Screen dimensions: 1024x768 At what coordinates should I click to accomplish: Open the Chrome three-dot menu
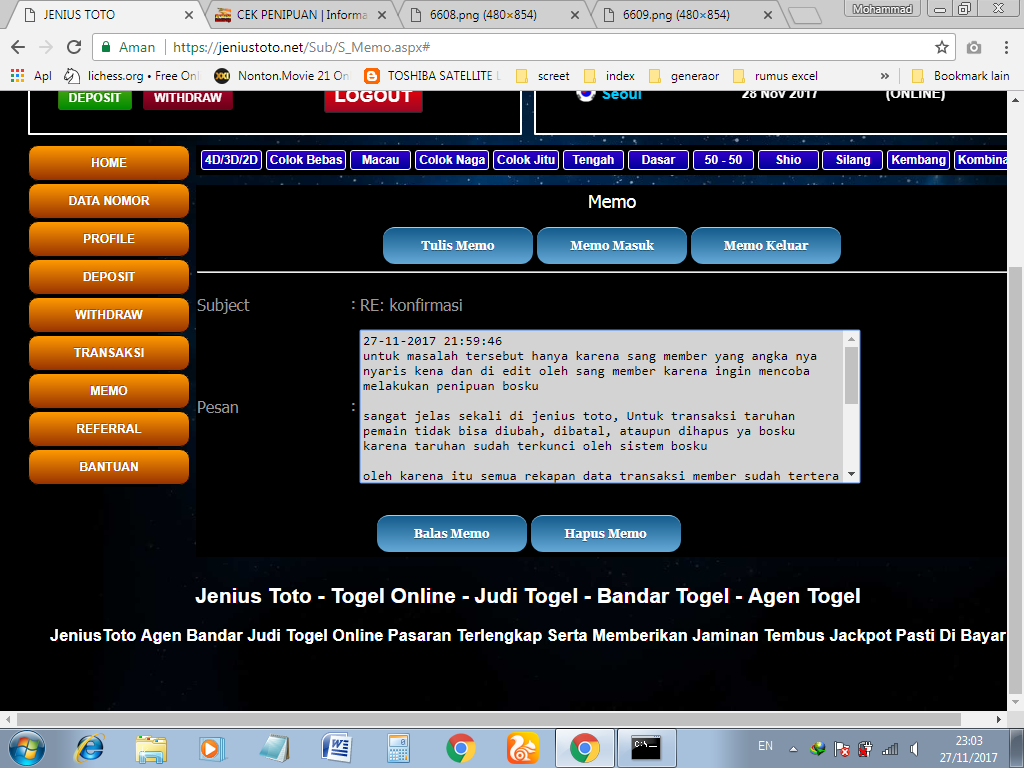tap(1006, 47)
